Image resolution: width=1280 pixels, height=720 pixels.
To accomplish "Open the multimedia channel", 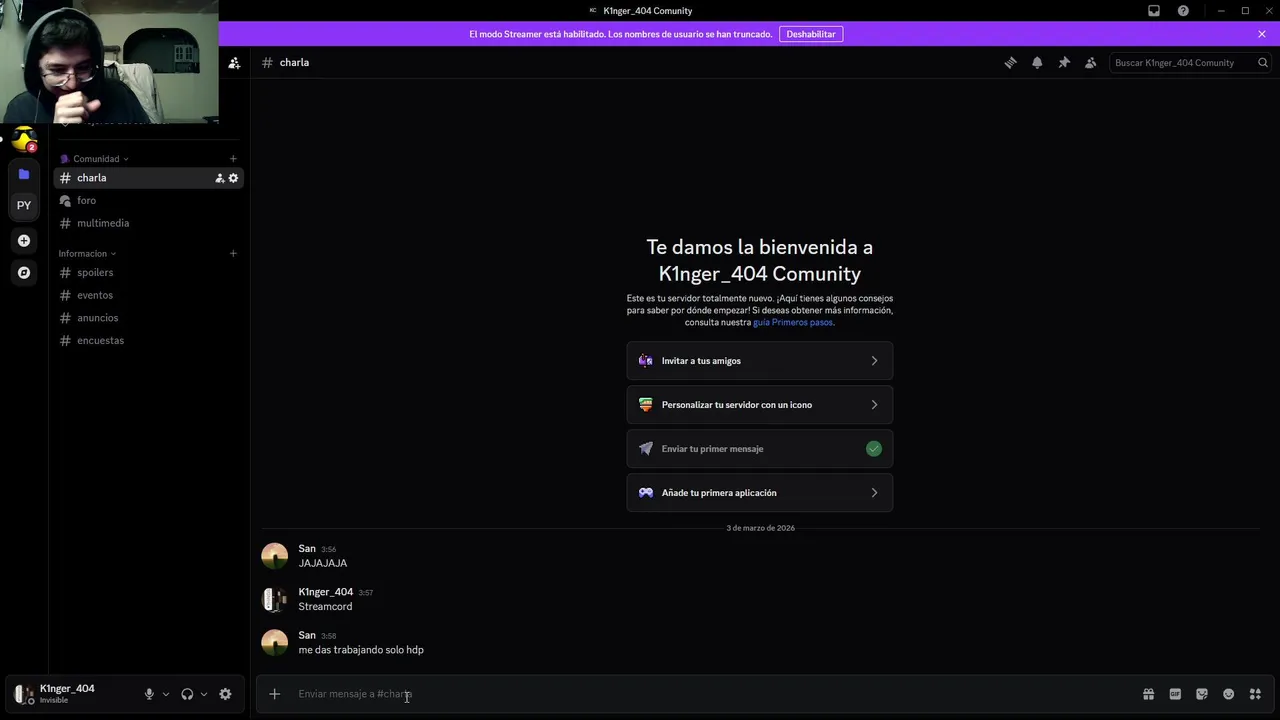I will coord(148,223).
